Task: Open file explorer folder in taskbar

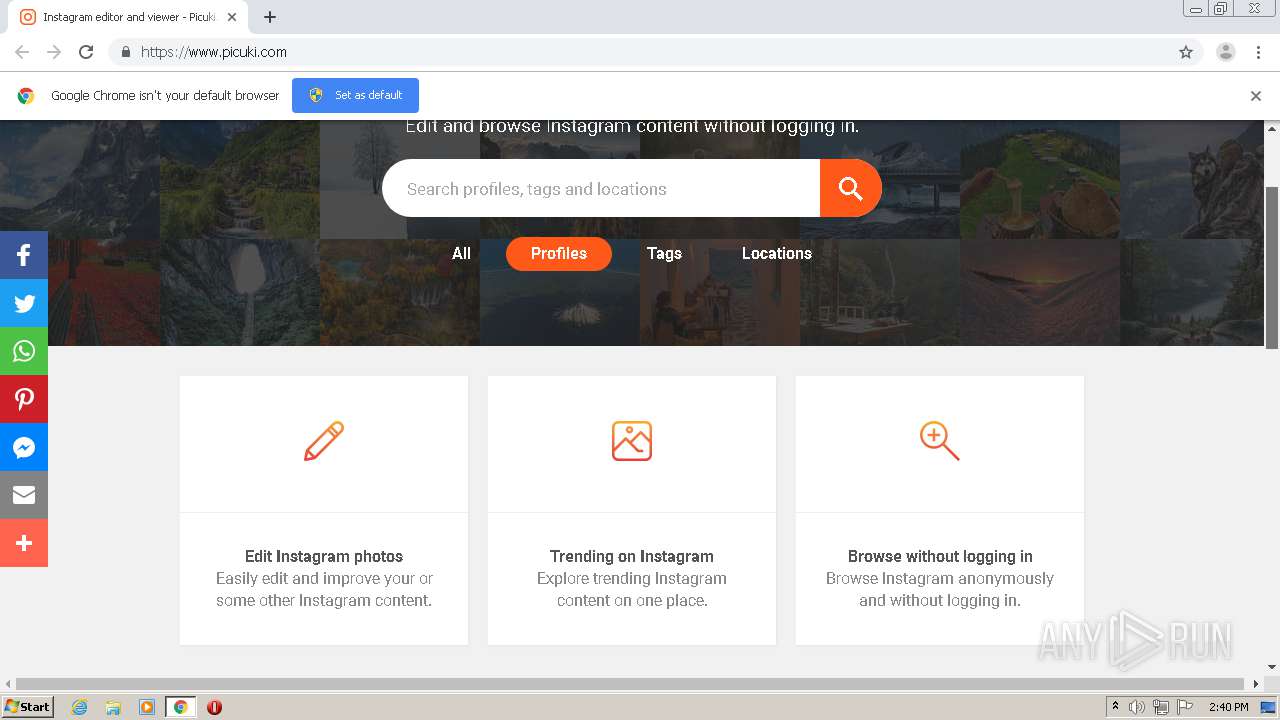Action: tap(113, 707)
